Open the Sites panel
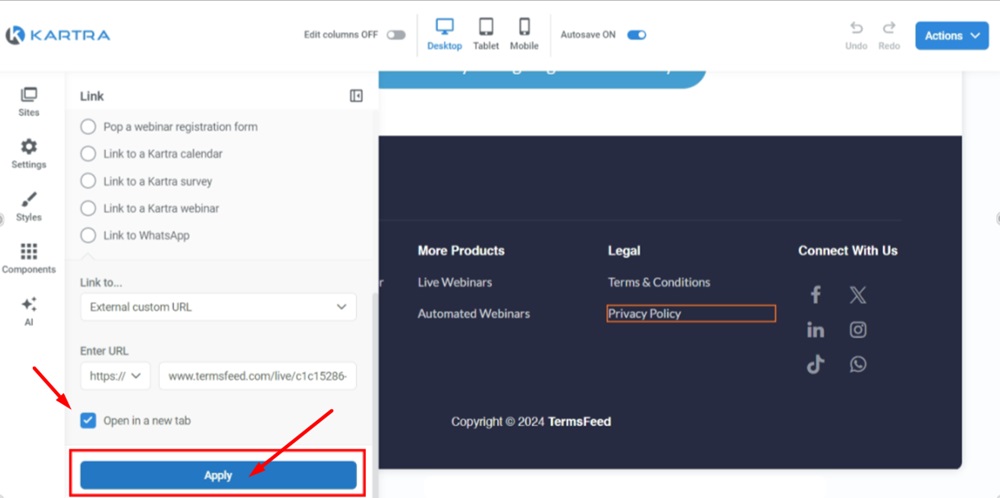 tap(29, 102)
